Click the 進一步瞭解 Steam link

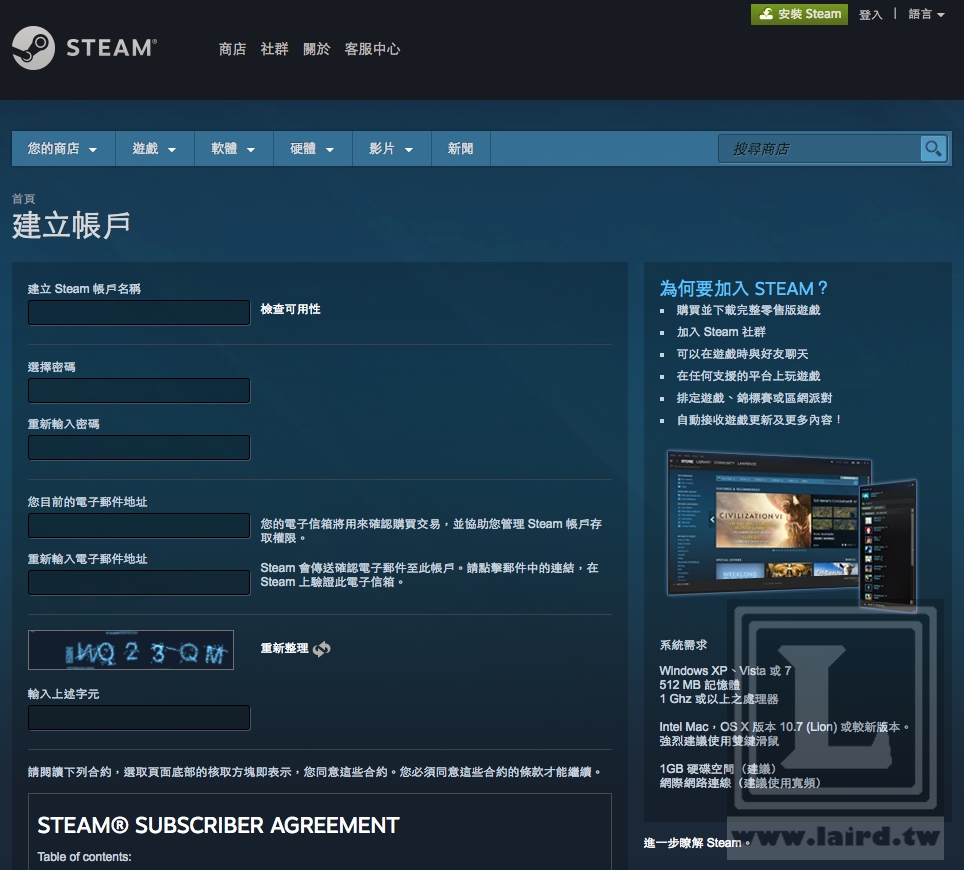point(693,843)
